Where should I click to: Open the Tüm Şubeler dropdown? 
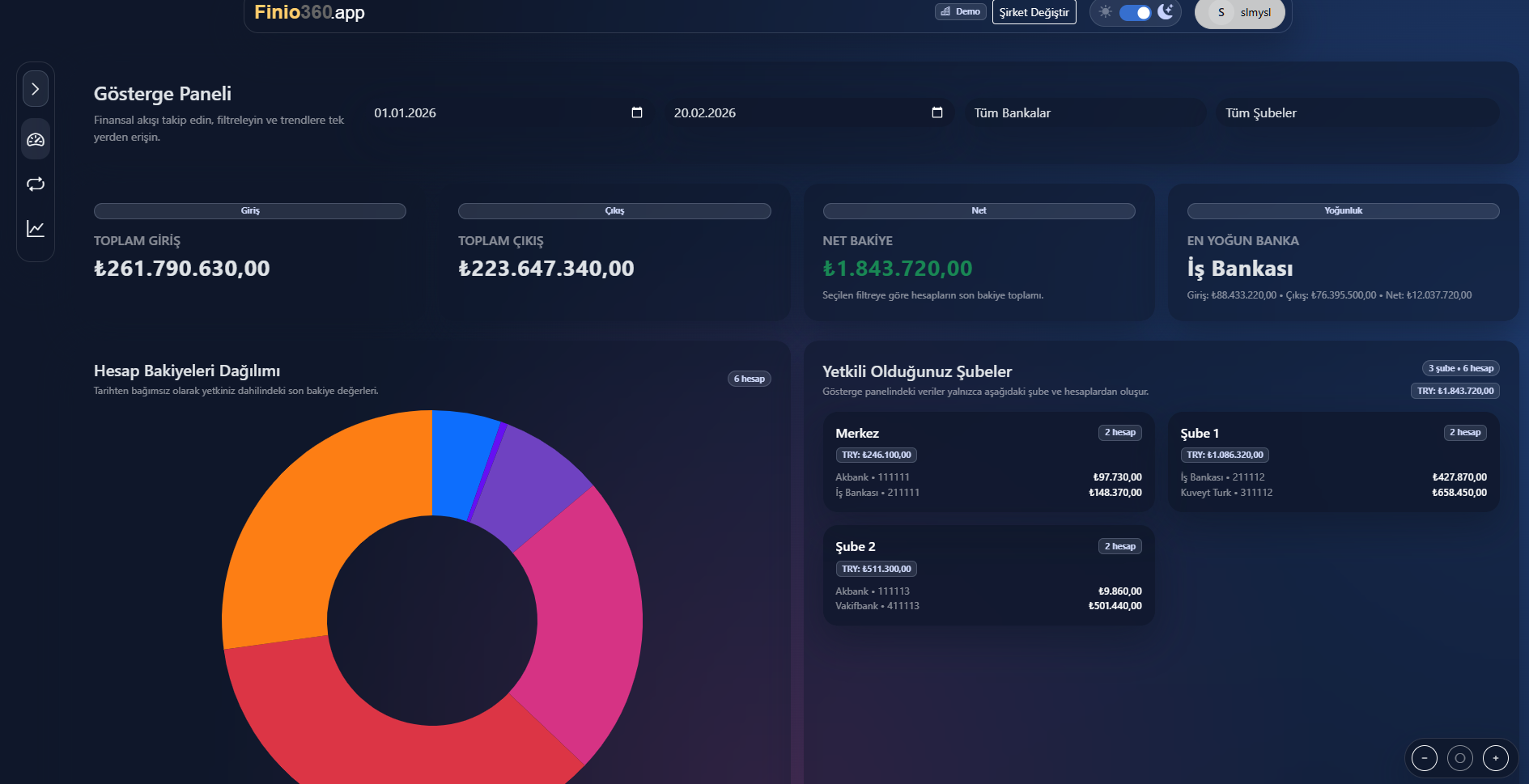coord(1357,112)
